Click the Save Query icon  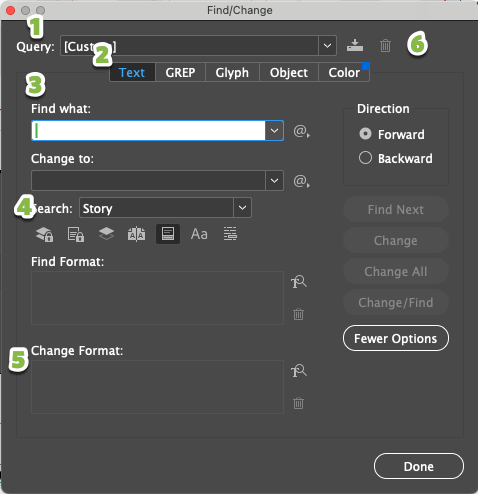point(355,45)
